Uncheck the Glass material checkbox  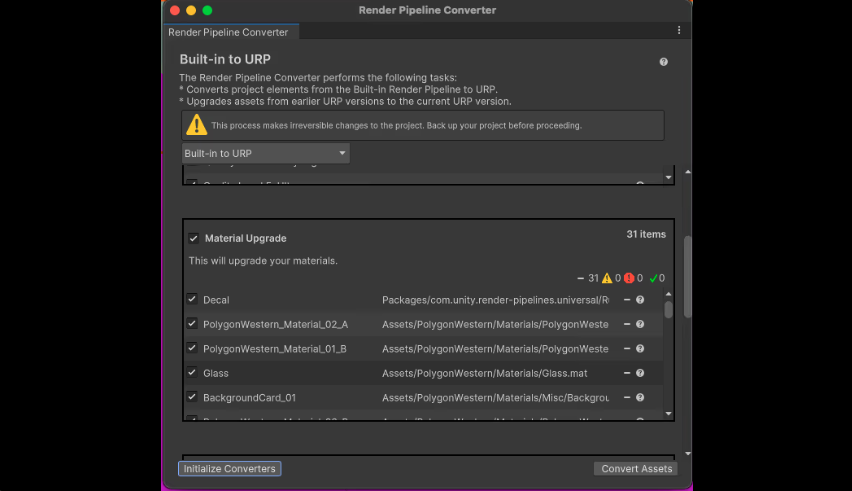point(192,373)
